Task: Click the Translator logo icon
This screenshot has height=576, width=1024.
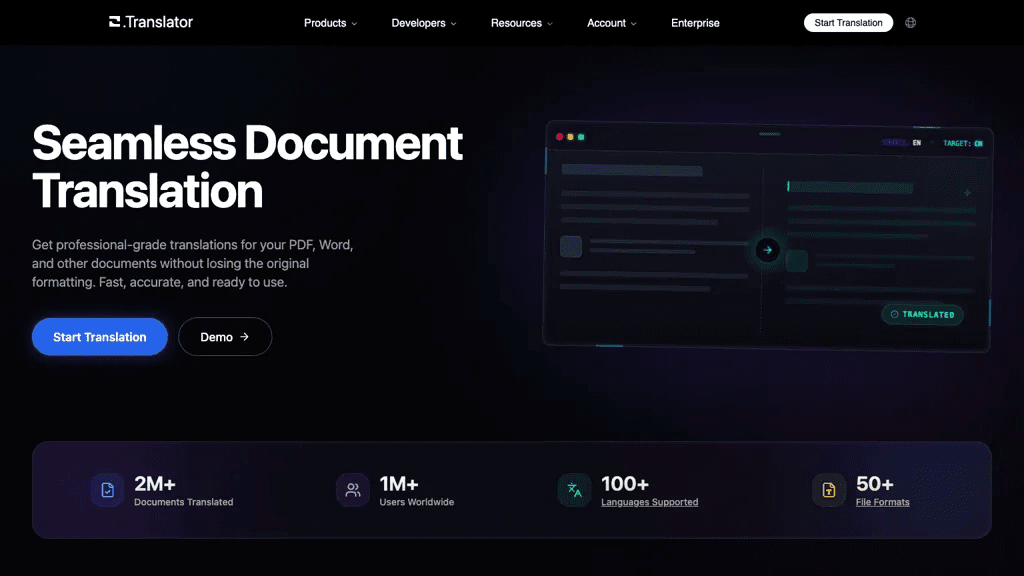Action: click(115, 22)
